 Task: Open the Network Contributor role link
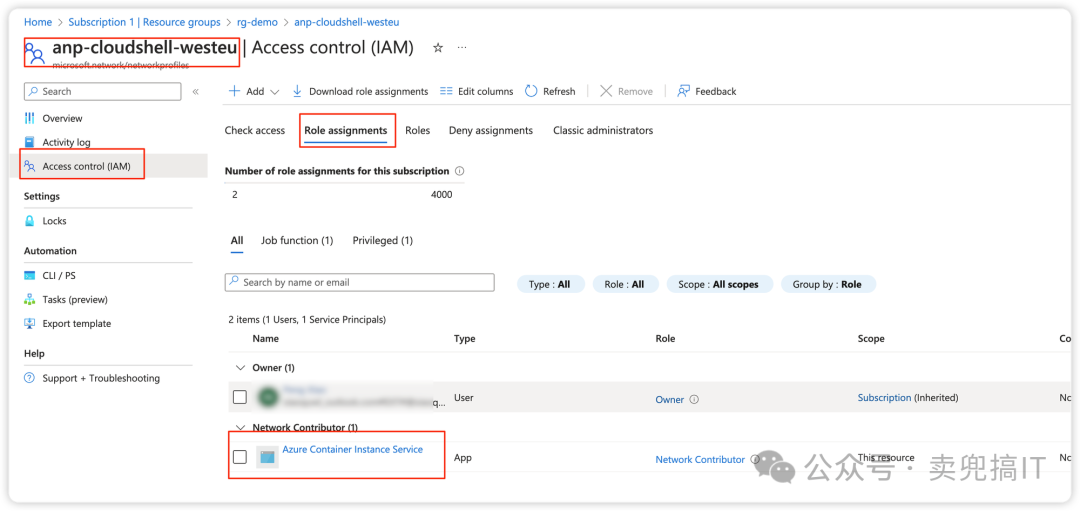(700, 459)
